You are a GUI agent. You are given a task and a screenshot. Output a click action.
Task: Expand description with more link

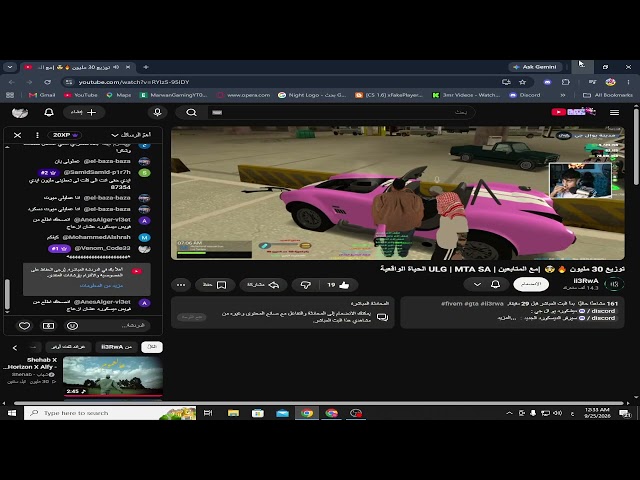click(x=507, y=318)
